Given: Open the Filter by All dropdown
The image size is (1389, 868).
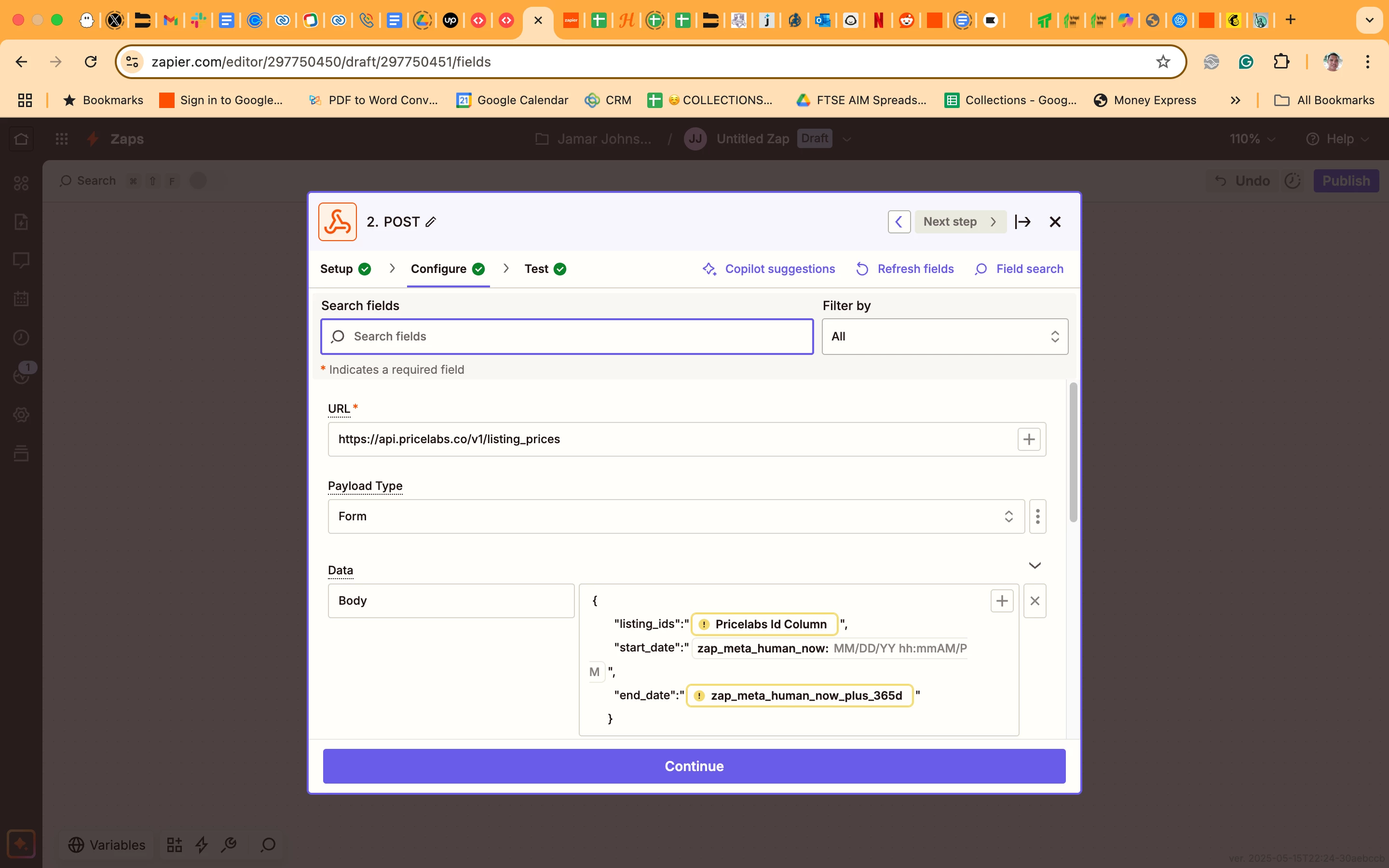Looking at the screenshot, I should pyautogui.click(x=944, y=337).
